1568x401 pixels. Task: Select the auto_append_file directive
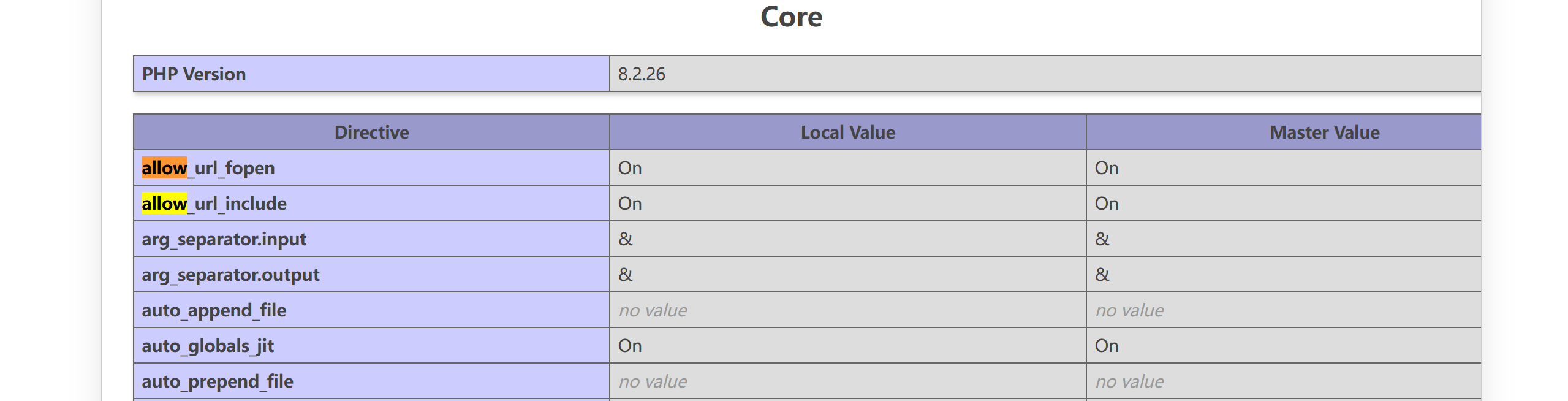(x=214, y=310)
